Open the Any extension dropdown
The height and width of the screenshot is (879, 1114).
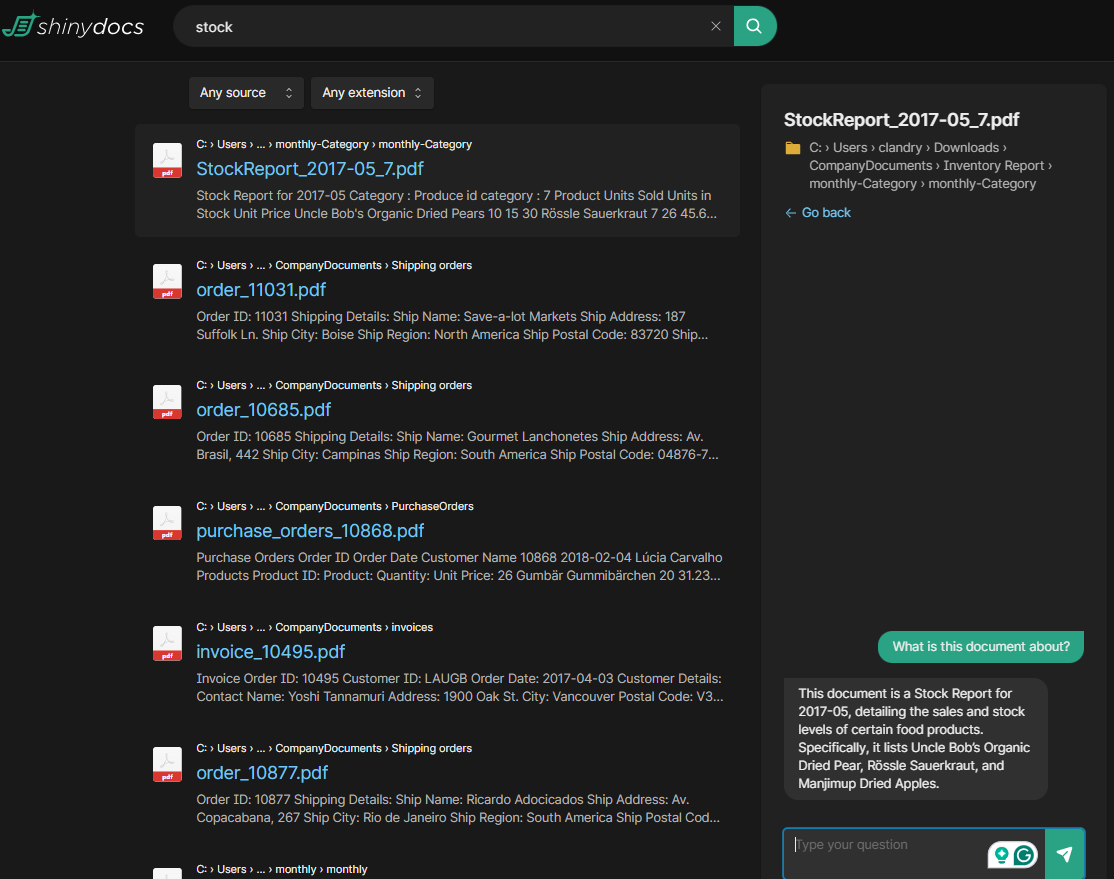[372, 93]
